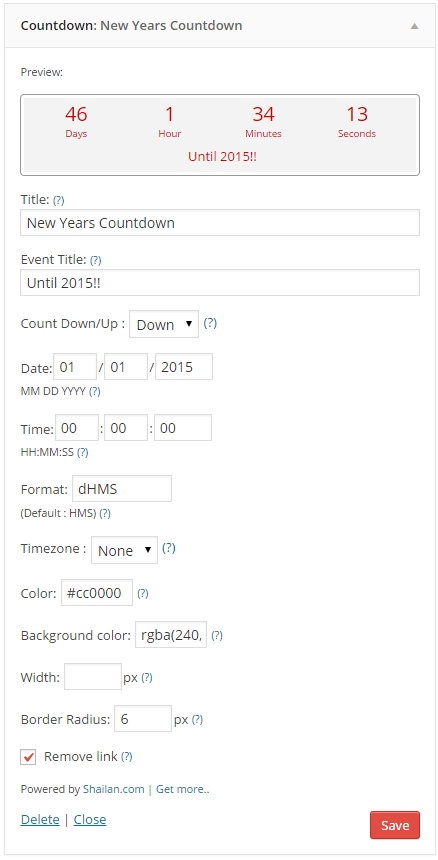The width and height of the screenshot is (438, 860).
Task: Click the Delete link
Action: [x=40, y=819]
